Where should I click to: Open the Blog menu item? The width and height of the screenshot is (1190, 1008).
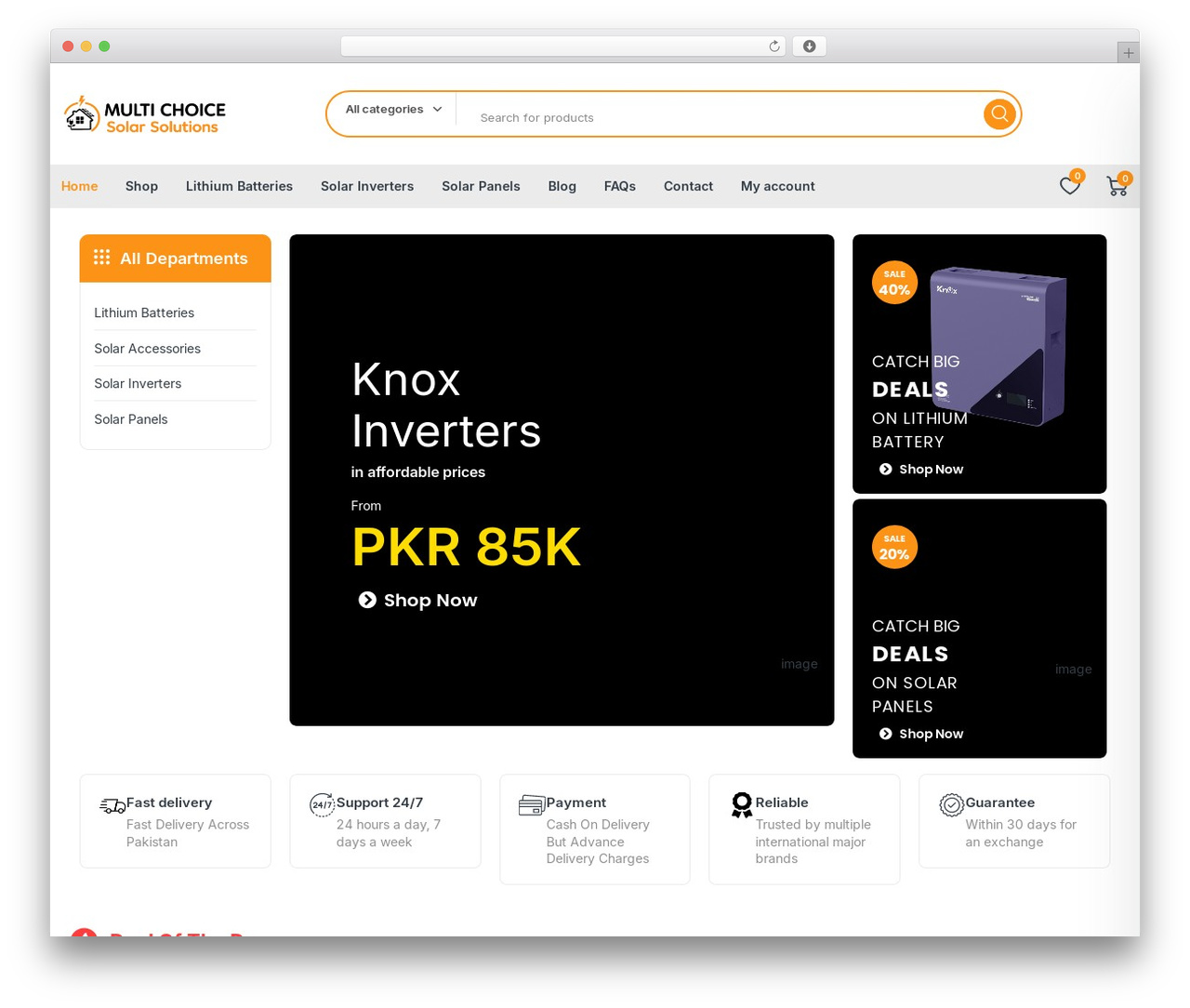[x=562, y=186]
